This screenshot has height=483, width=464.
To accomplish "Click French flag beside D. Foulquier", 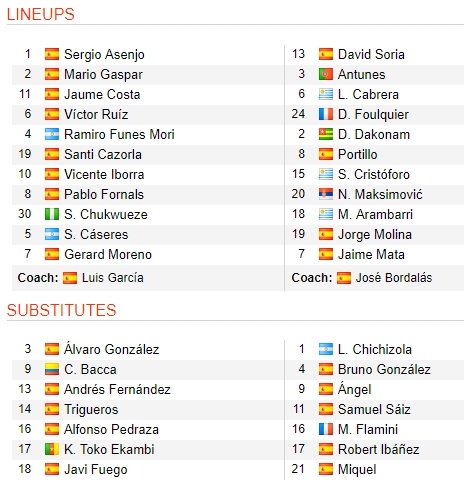I will click(x=326, y=114).
